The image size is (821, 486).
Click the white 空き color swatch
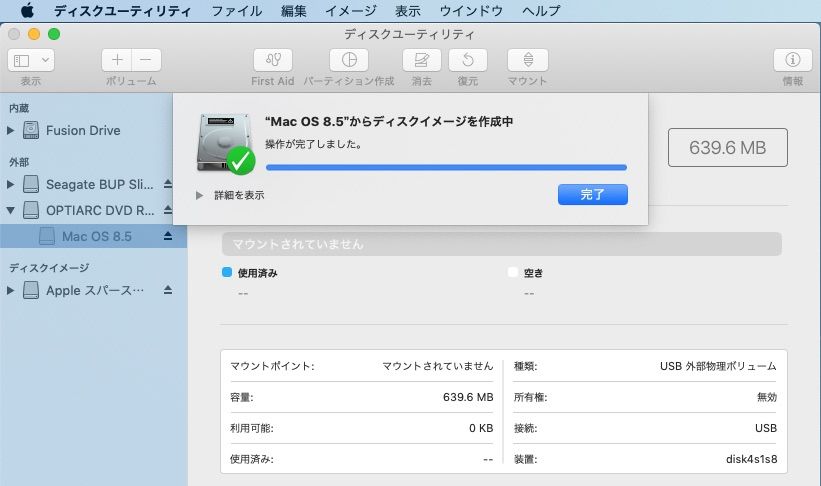click(x=513, y=272)
